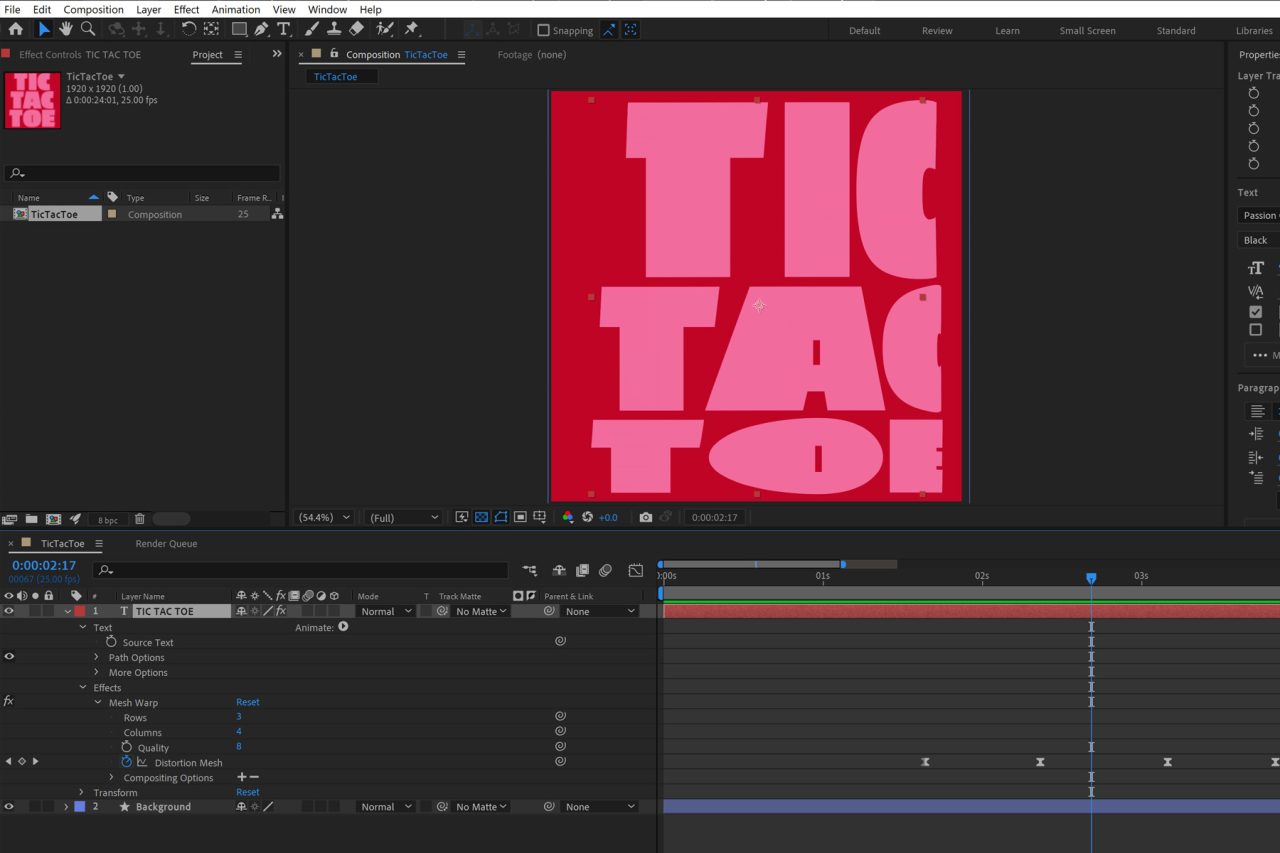
Task: Select TicTacToe composition in Project panel
Action: (x=54, y=214)
